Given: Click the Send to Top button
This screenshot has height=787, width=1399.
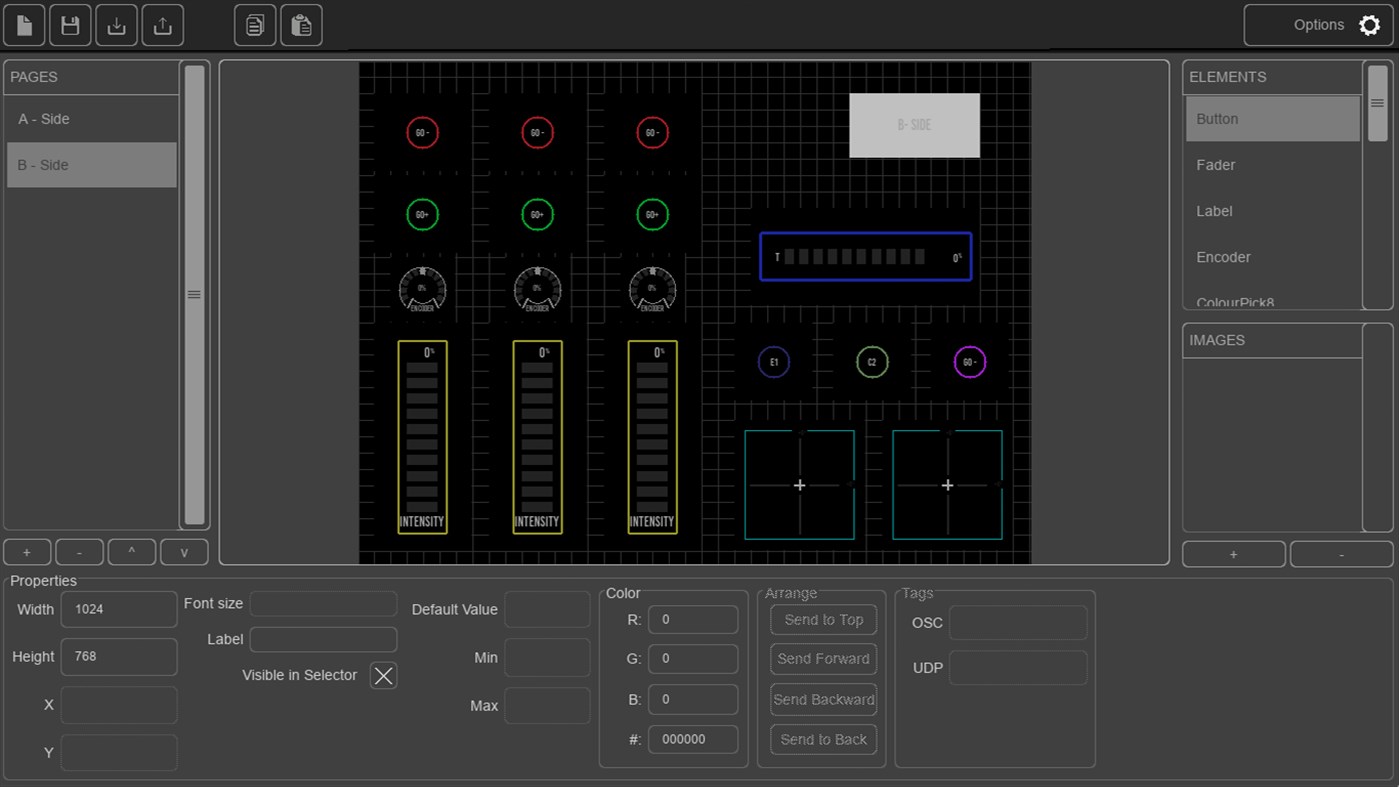Looking at the screenshot, I should (x=823, y=619).
